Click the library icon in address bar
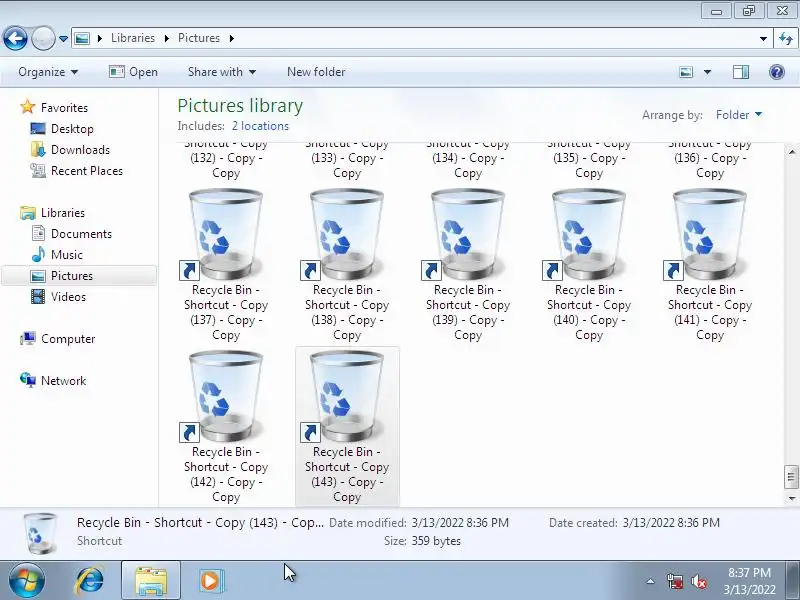This screenshot has width=800, height=600. click(x=82, y=38)
